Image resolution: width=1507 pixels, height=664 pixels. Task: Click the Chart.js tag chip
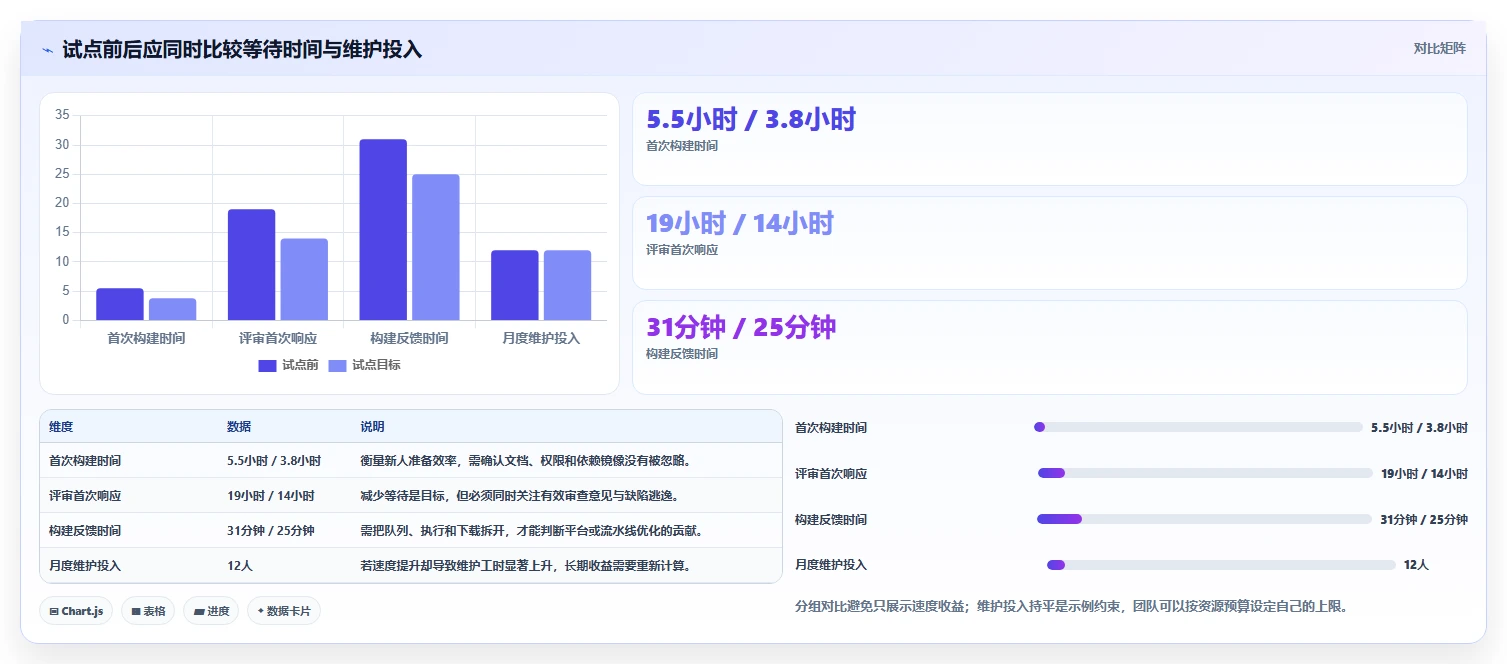pyautogui.click(x=76, y=611)
